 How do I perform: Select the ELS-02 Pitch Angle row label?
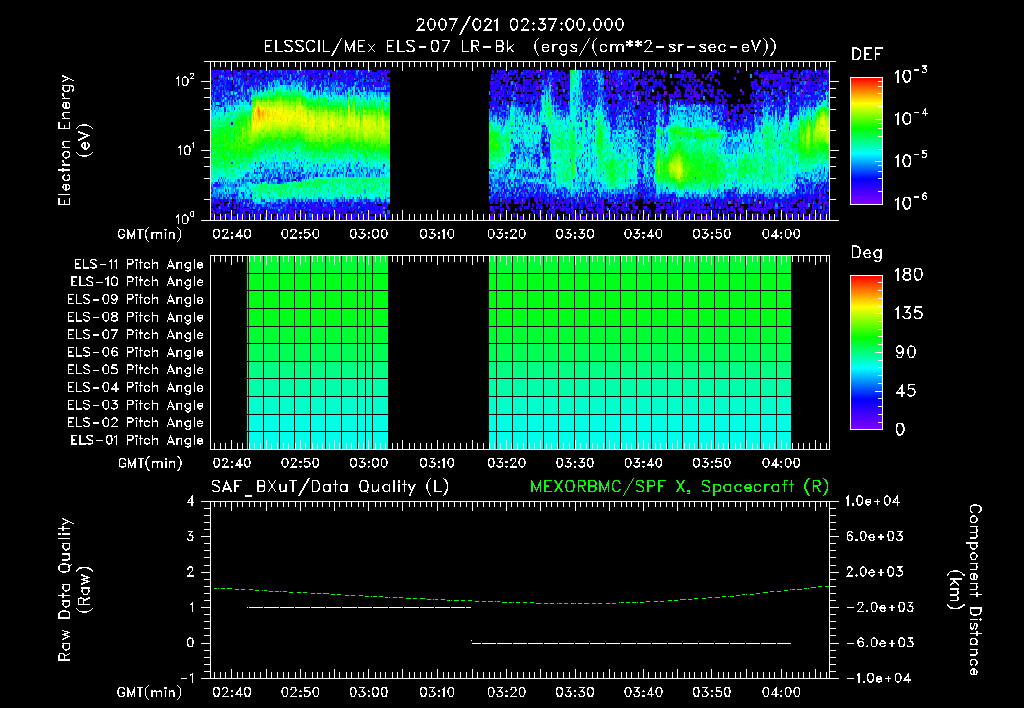[136, 423]
